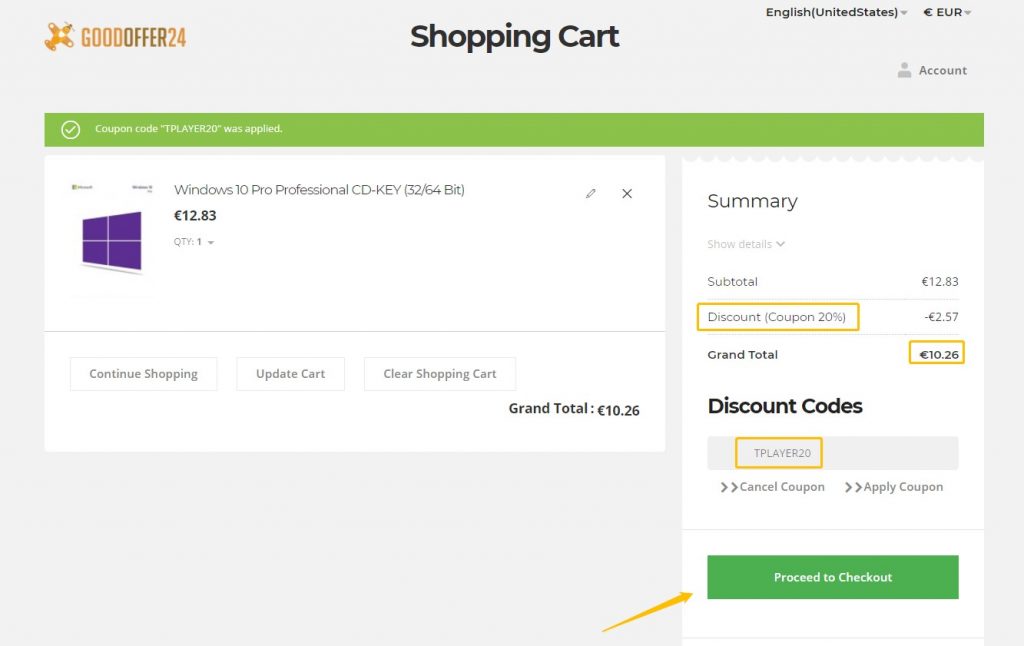This screenshot has width=1024, height=646.
Task: Click Cancel Coupon
Action: pos(772,487)
